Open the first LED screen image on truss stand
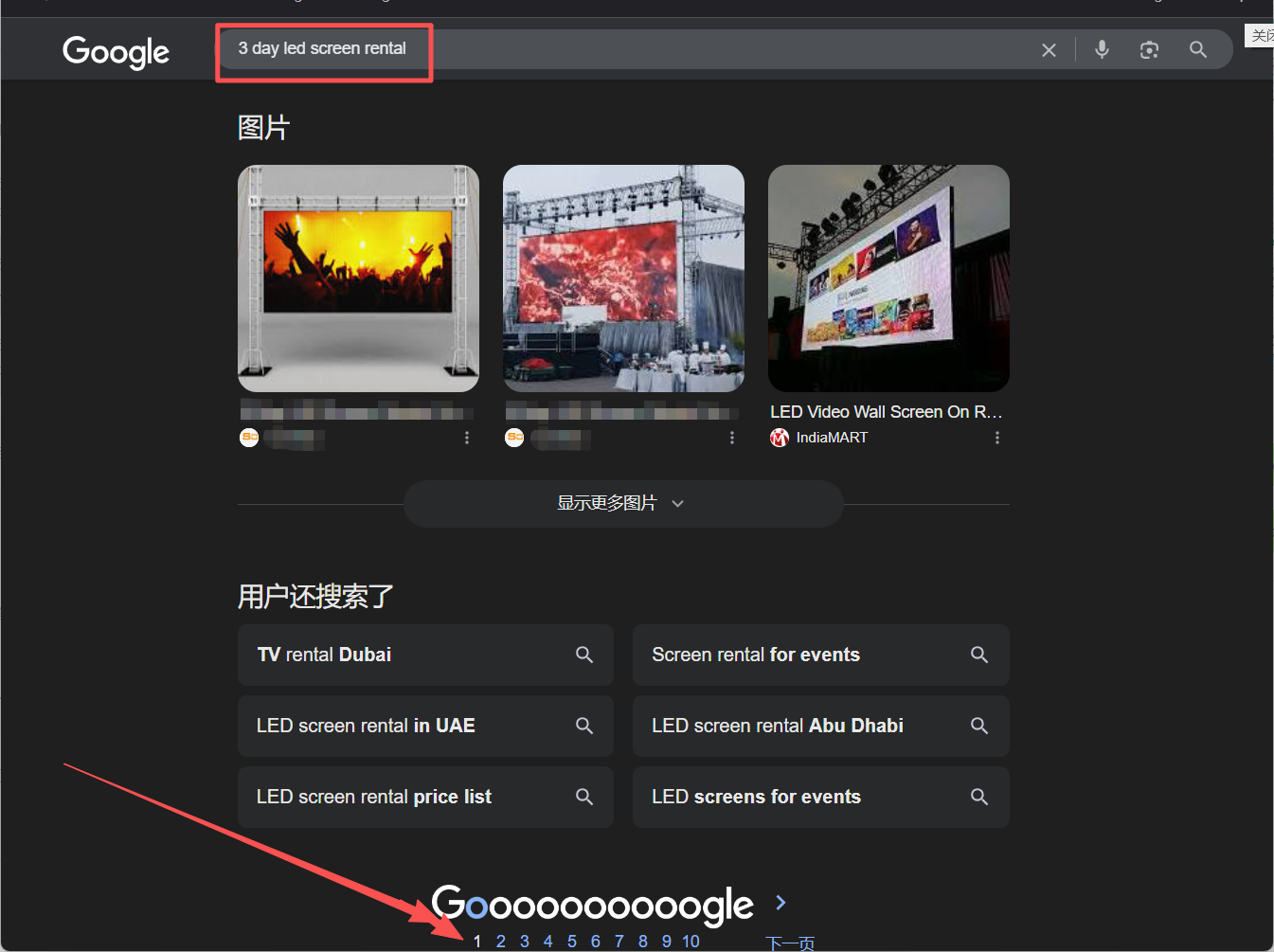The image size is (1274, 952). pyautogui.click(x=358, y=278)
